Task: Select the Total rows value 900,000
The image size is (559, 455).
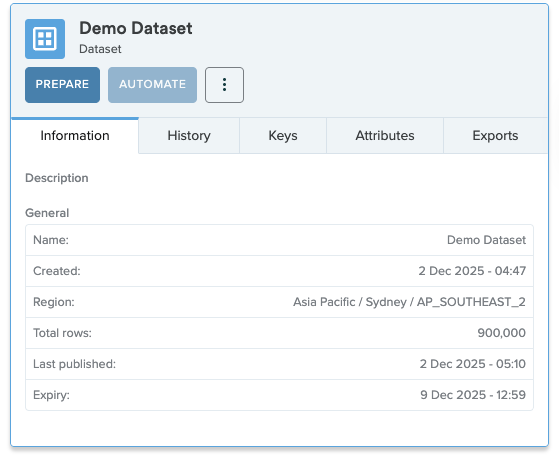Action: (502, 333)
